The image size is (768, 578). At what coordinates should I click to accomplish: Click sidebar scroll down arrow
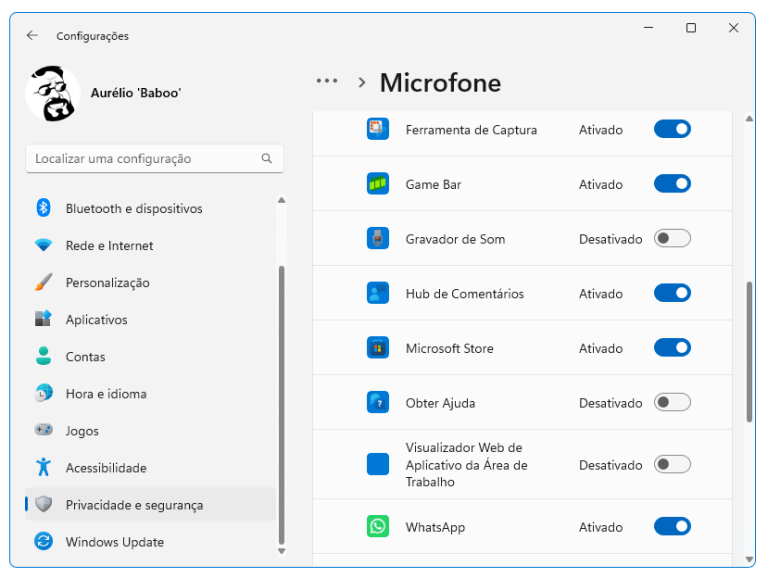282,551
